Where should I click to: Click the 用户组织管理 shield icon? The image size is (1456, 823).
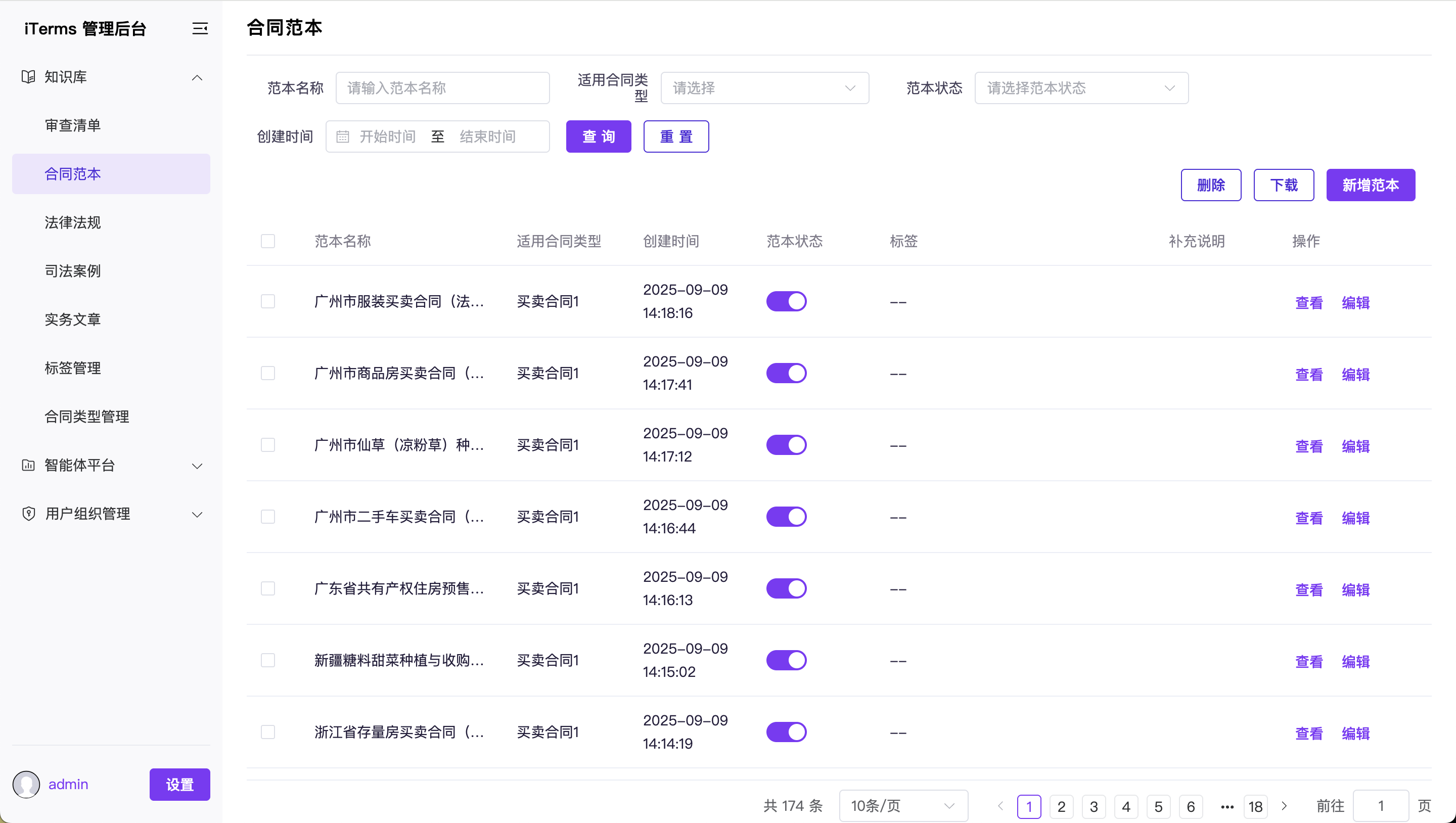coord(28,514)
